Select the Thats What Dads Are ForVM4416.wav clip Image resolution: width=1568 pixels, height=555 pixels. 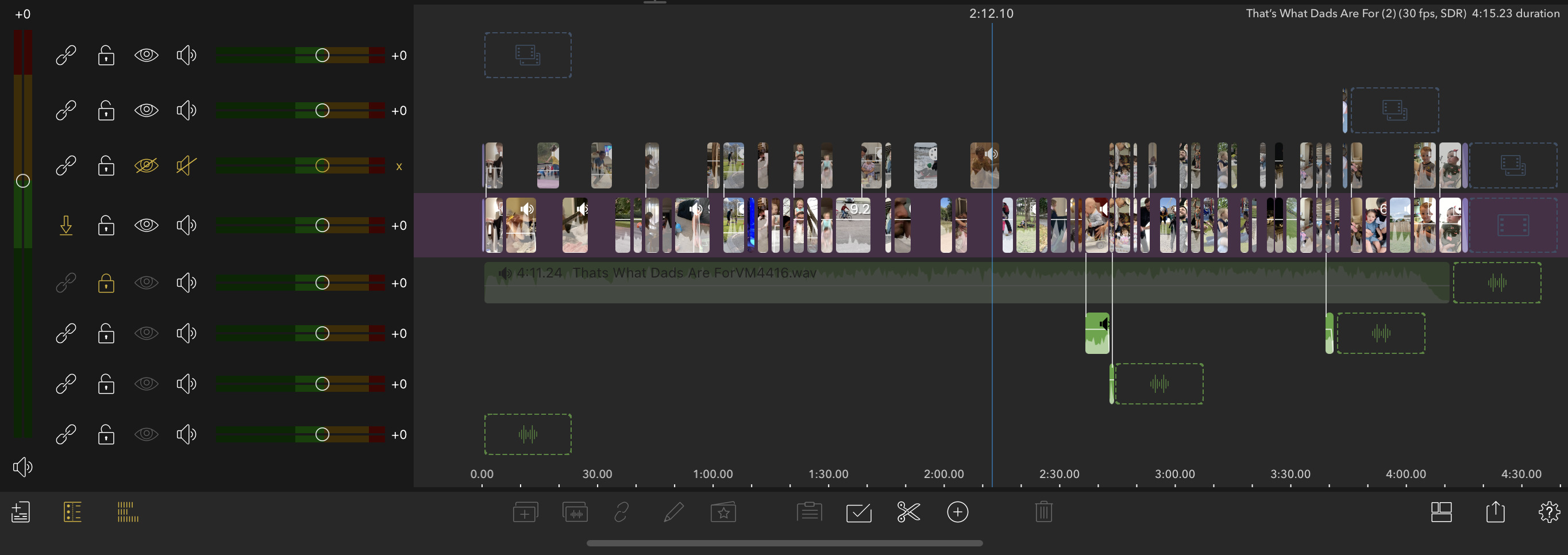tap(966, 283)
